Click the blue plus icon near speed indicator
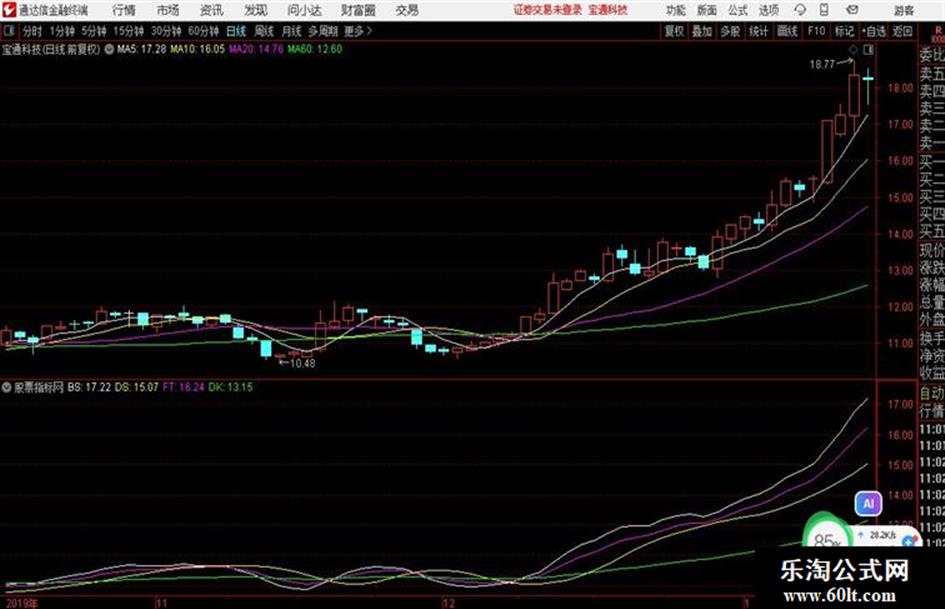945x609 pixels. [909, 541]
